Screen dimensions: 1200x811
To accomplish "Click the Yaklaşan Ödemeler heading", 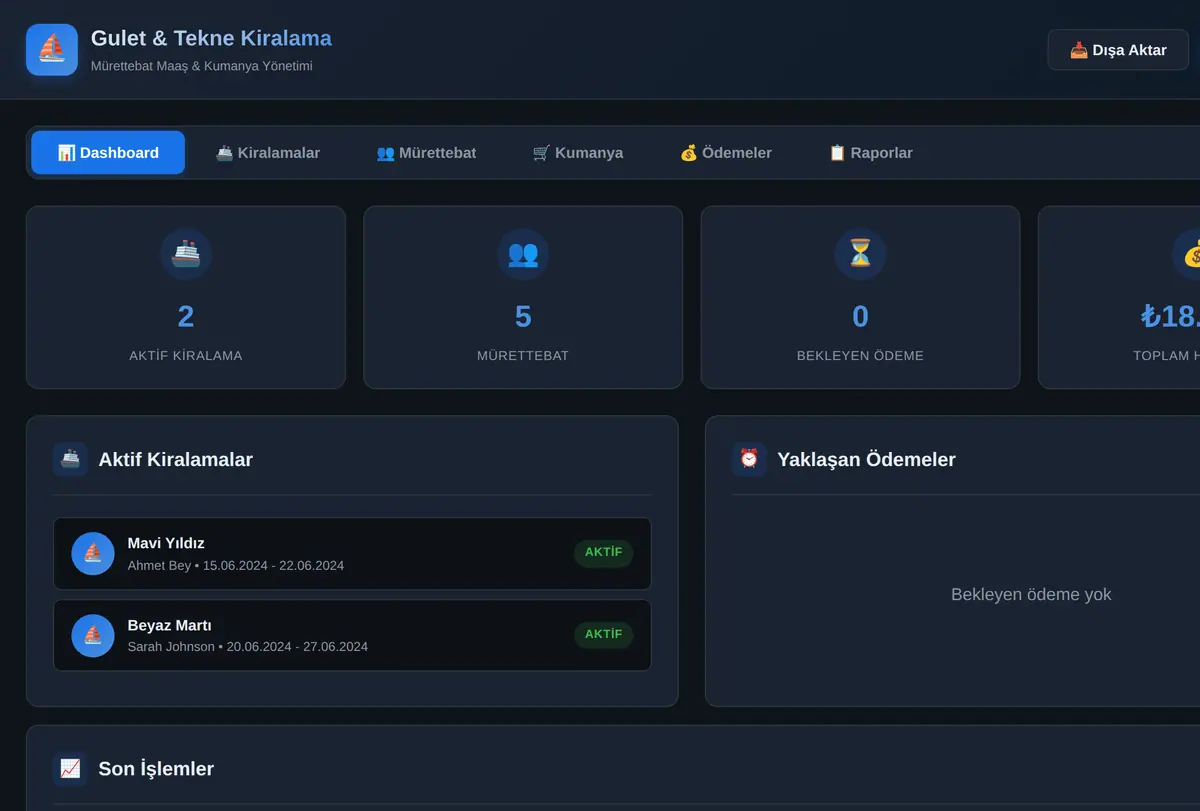I will (x=866, y=460).
